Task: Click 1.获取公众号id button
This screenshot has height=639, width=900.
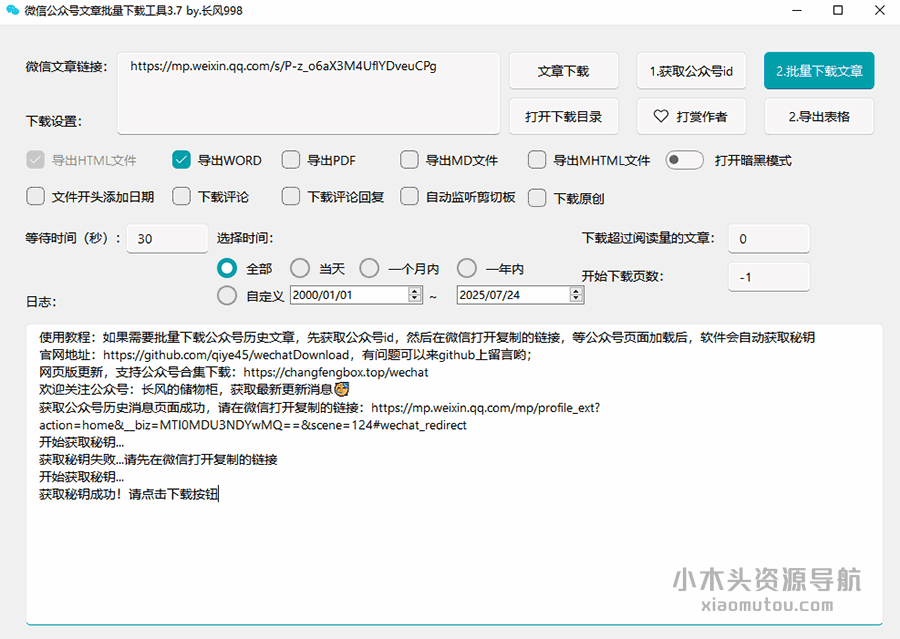Action: 691,71
